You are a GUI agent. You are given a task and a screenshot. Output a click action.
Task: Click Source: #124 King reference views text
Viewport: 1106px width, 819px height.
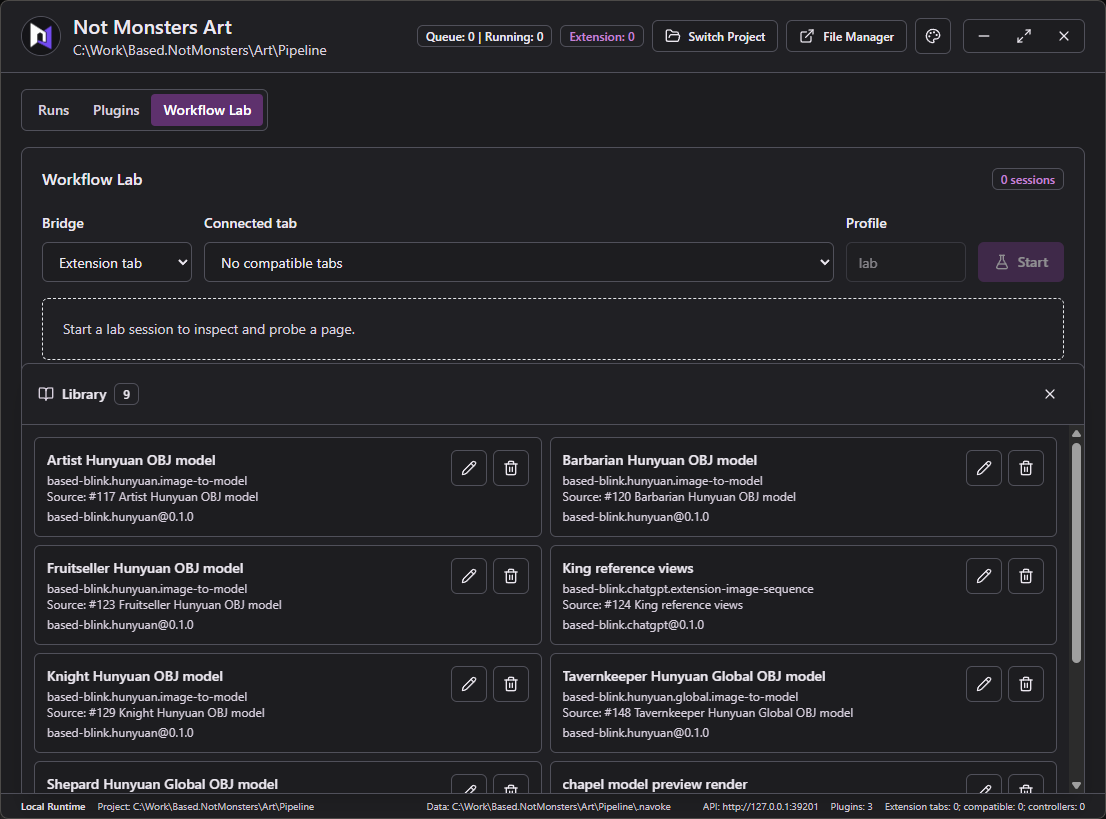click(652, 605)
